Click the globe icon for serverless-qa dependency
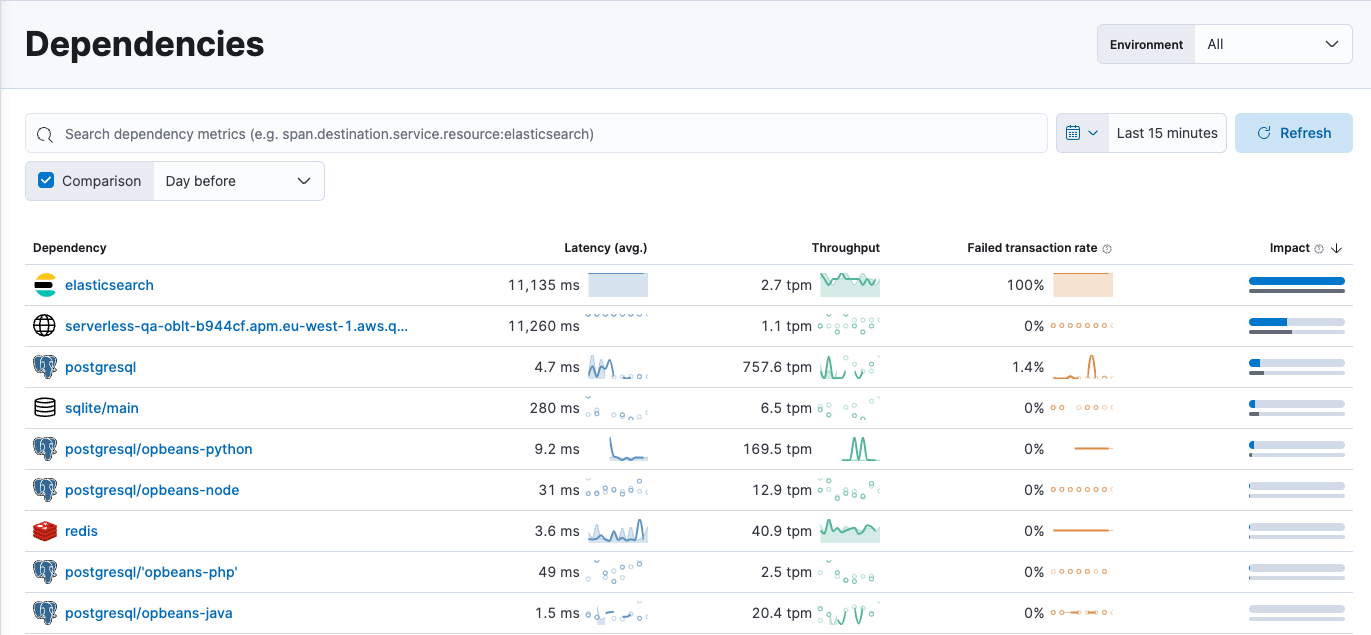Image resolution: width=1371 pixels, height=635 pixels. pos(45,326)
